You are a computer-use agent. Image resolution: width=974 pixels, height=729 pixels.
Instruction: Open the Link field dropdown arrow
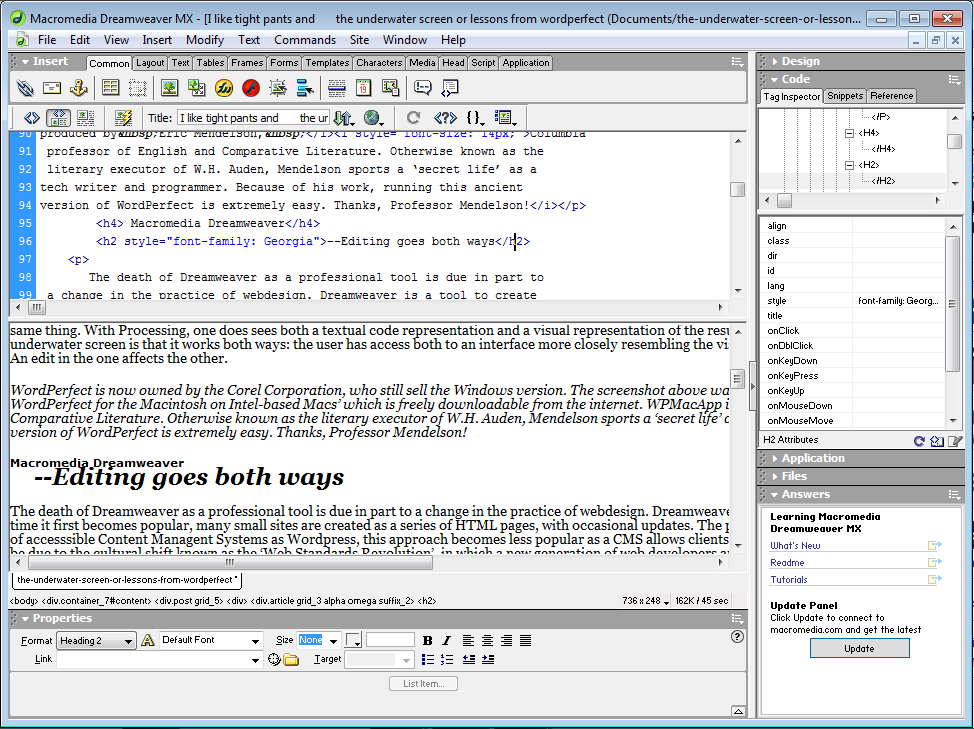pyautogui.click(x=255, y=660)
